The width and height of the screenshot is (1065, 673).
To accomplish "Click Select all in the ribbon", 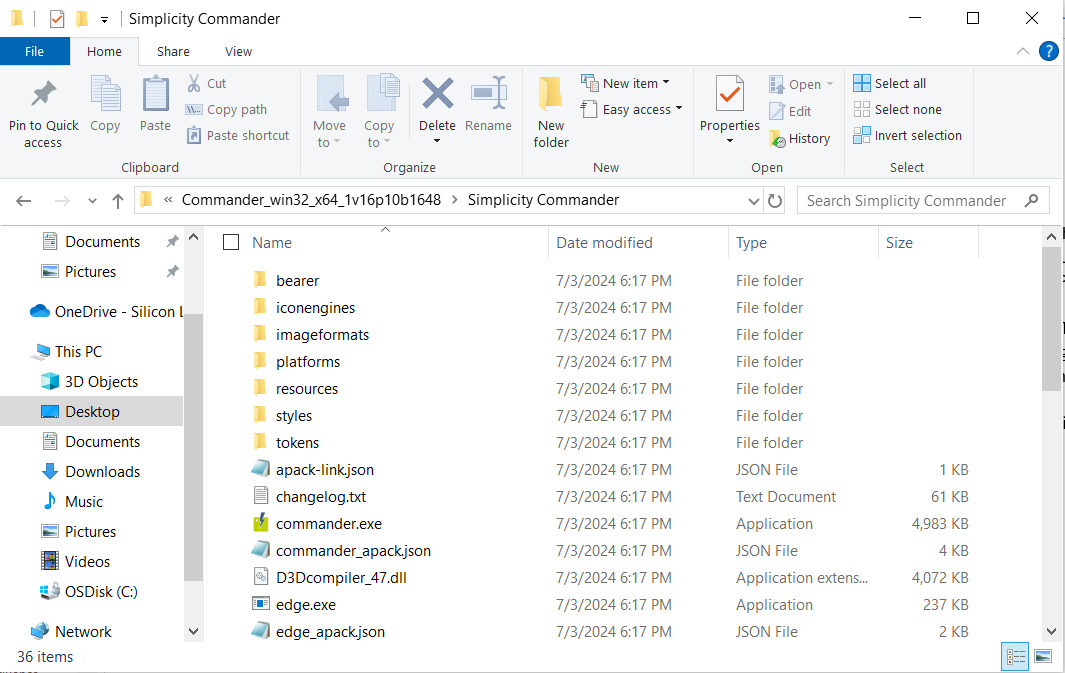I will coord(890,84).
